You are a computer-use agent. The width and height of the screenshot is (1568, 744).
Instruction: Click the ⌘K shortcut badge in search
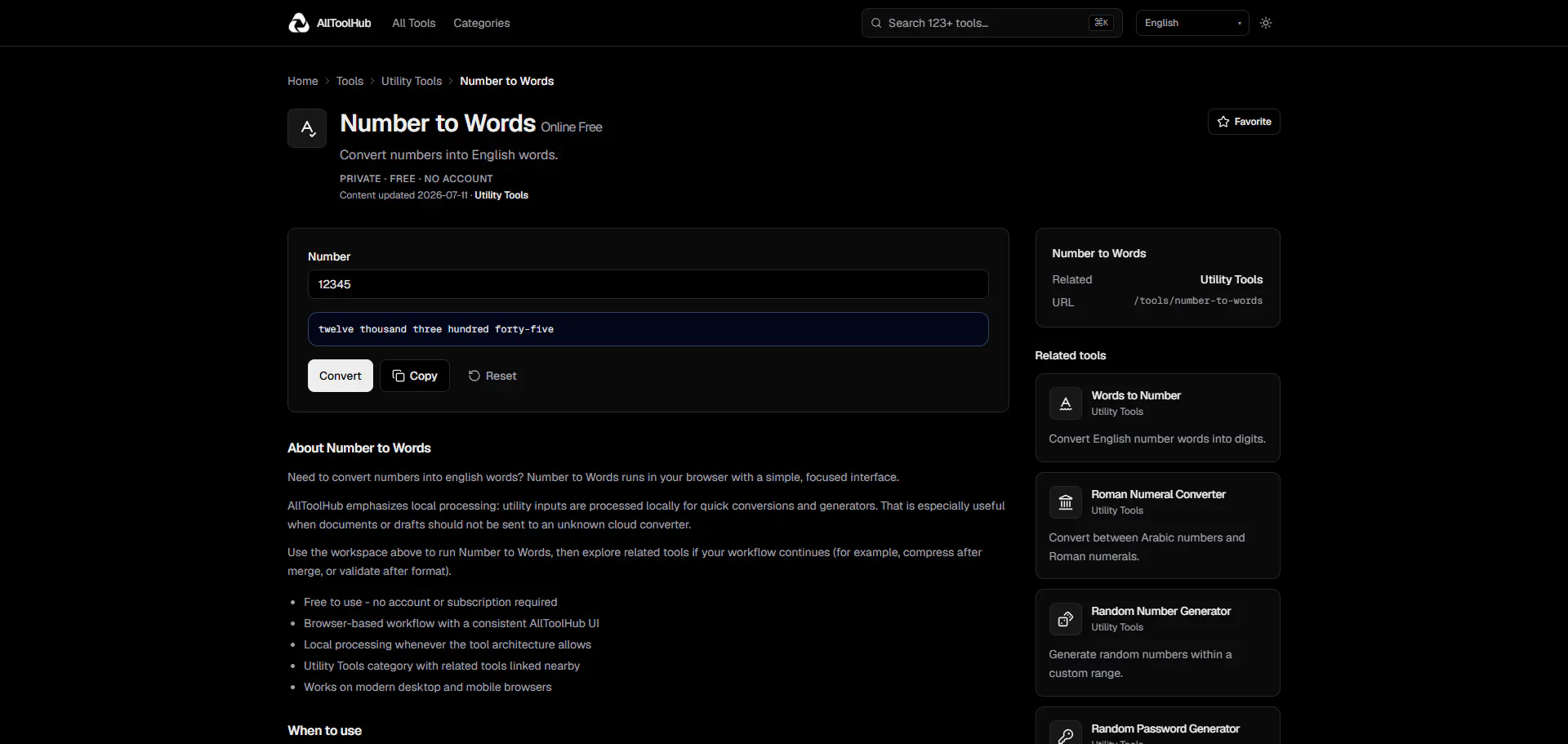(x=1101, y=23)
